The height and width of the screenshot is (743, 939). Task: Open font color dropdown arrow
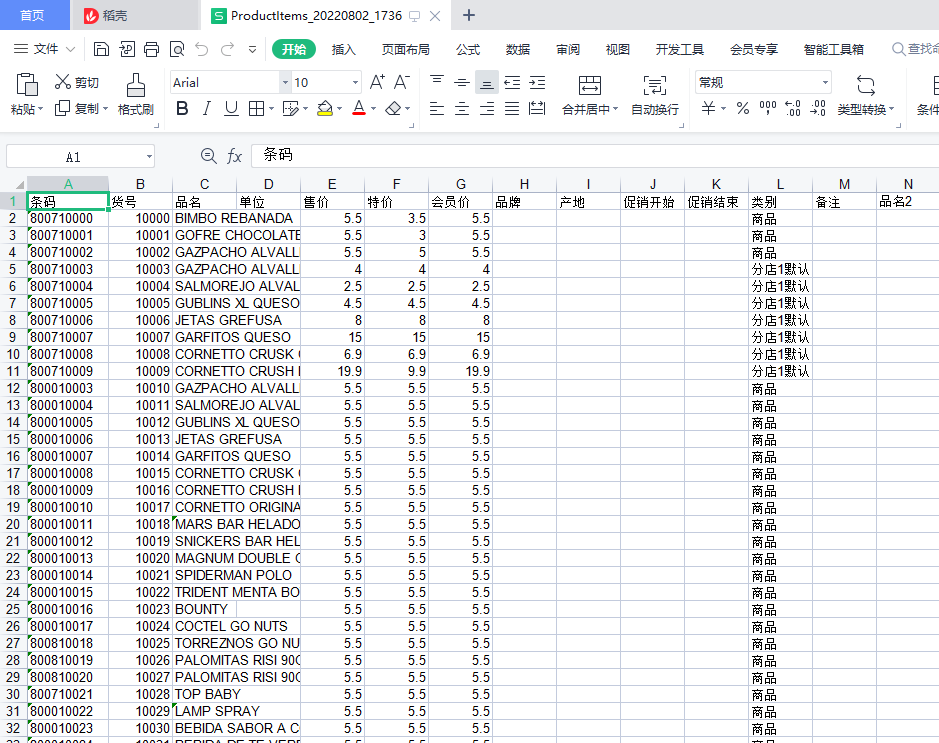click(x=373, y=108)
